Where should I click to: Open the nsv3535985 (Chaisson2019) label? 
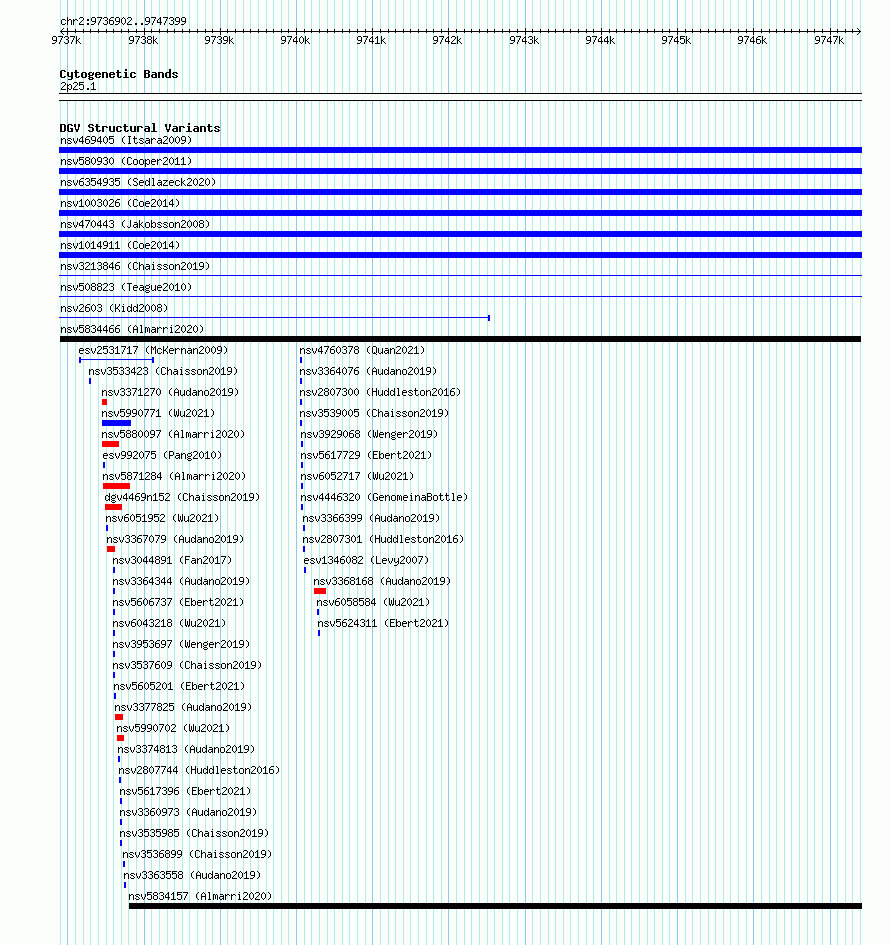(x=194, y=834)
